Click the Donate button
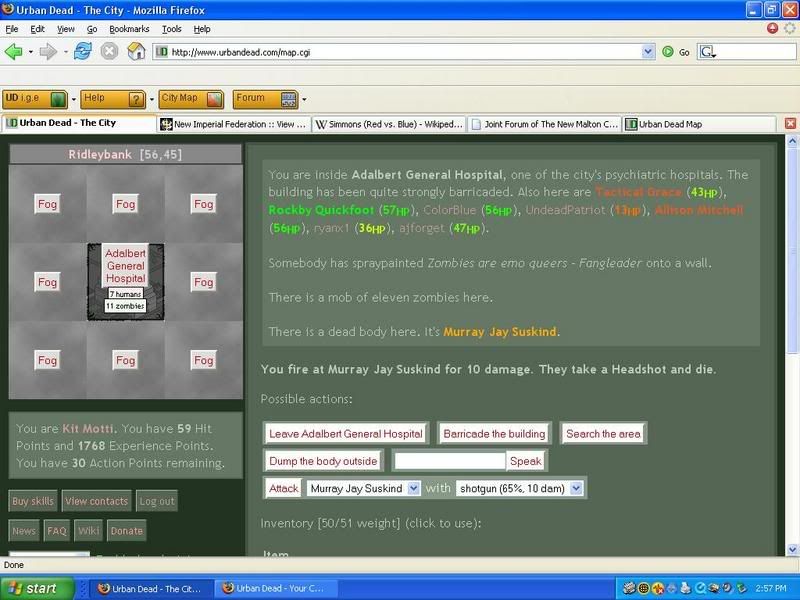This screenshot has width=800, height=600. click(x=127, y=531)
